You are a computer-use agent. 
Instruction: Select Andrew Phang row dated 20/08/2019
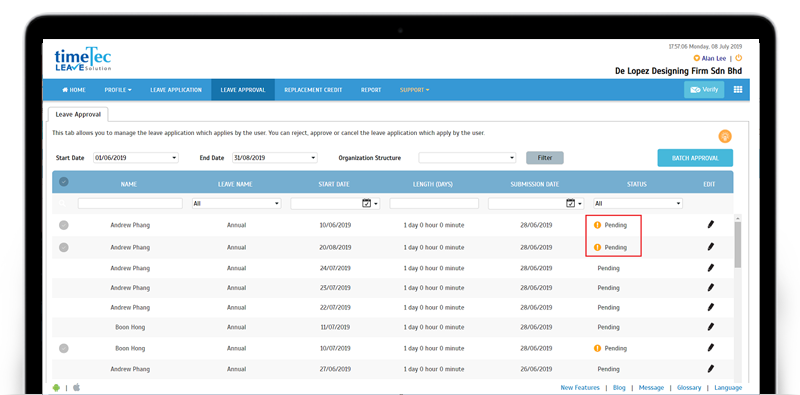(x=64, y=248)
